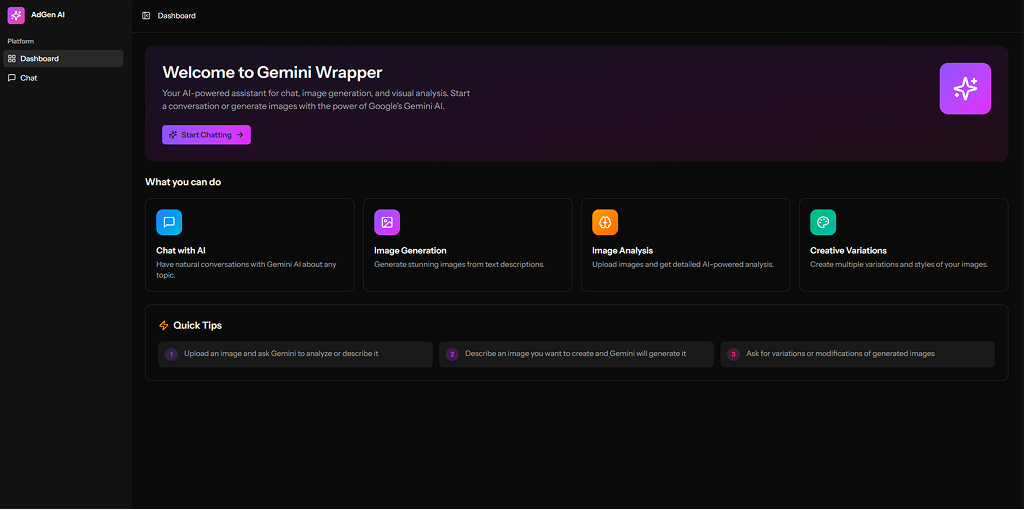
Task: Select the Chat with AI card title
Action: [x=181, y=251]
